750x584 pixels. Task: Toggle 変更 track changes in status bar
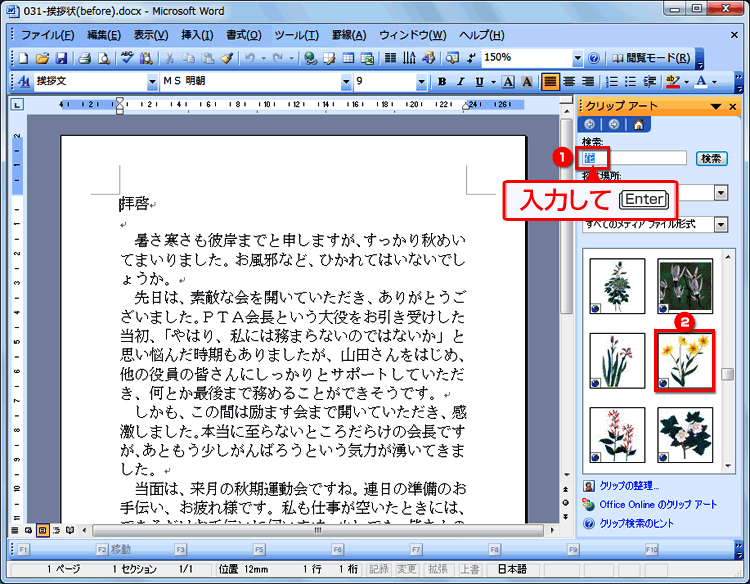407,569
